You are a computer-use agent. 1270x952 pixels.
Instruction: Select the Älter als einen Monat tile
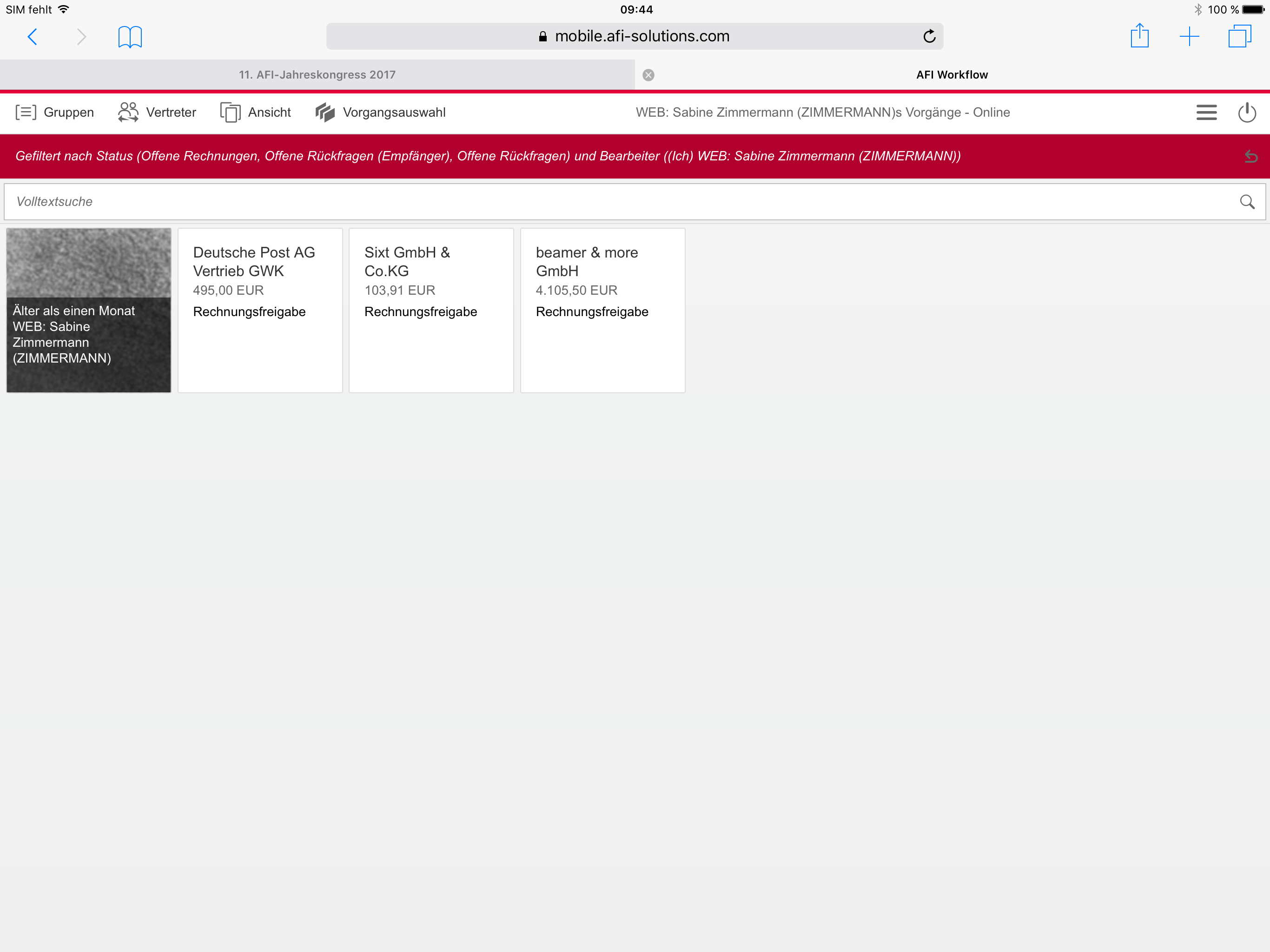tap(88, 310)
